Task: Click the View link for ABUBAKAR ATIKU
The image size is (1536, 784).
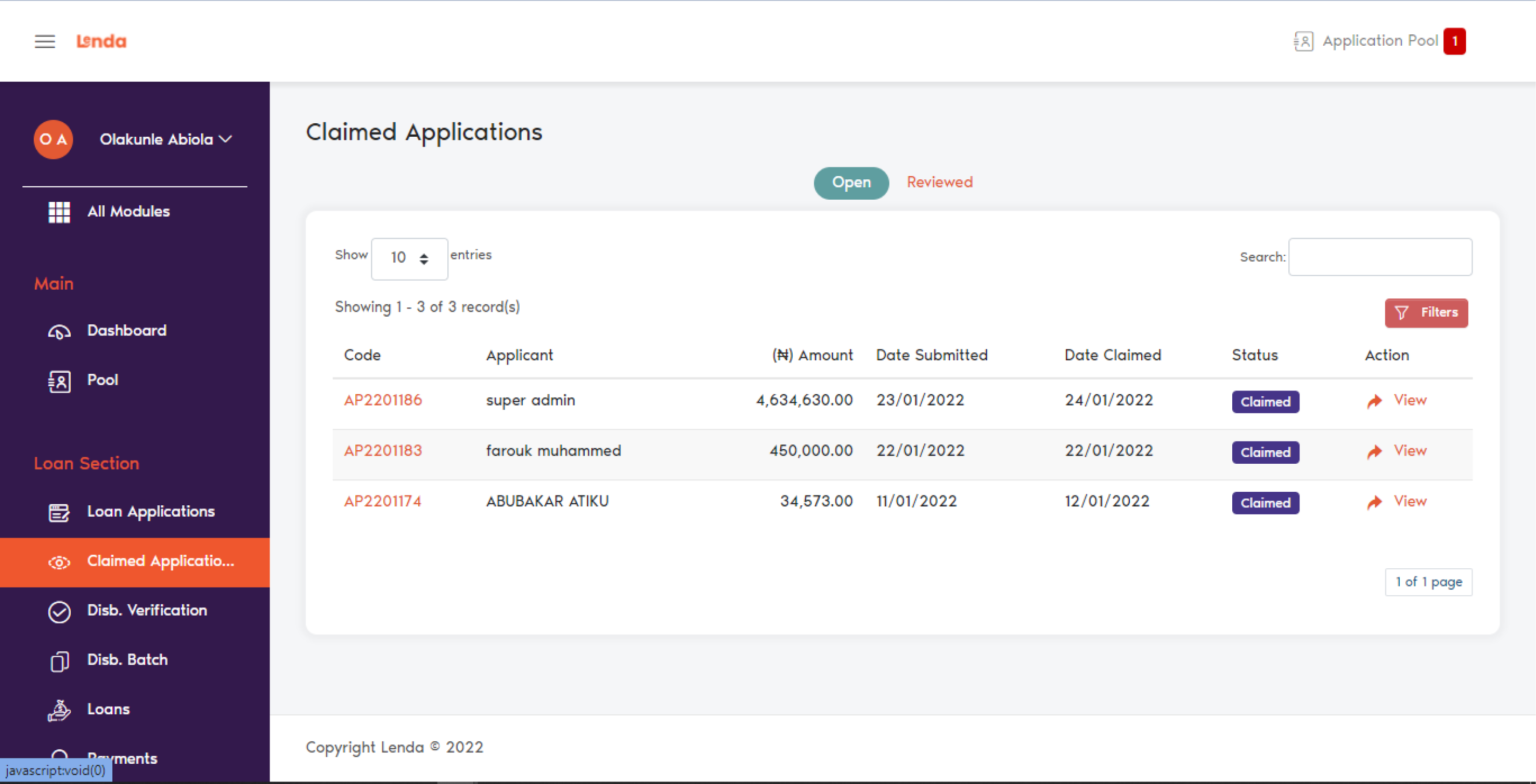Action: [1410, 501]
